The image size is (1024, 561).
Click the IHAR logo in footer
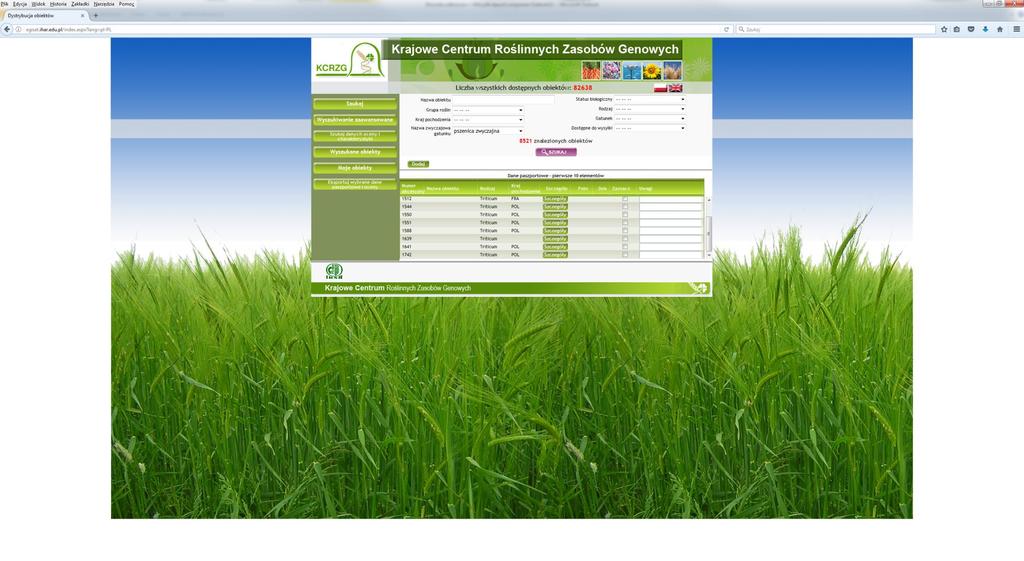pyautogui.click(x=334, y=271)
